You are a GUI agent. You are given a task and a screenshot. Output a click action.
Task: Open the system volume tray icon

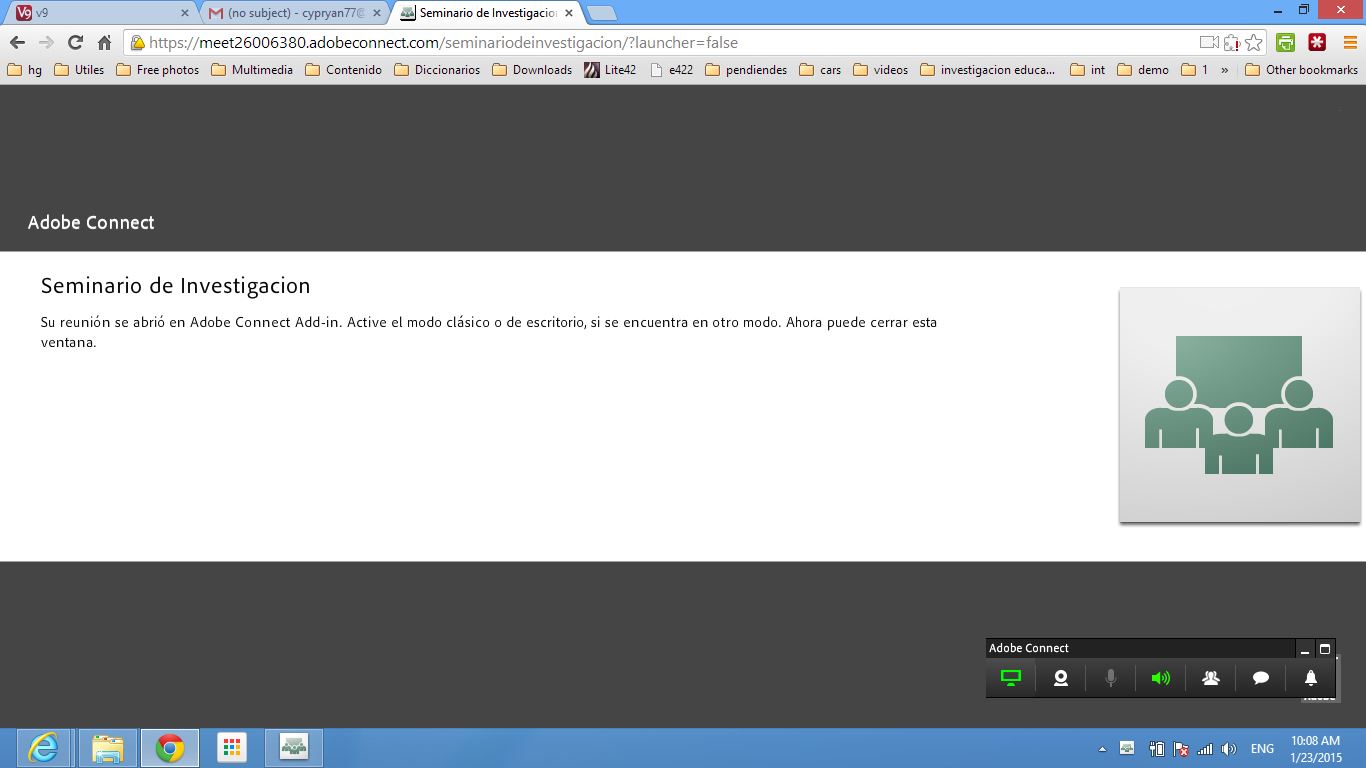pos(1229,748)
